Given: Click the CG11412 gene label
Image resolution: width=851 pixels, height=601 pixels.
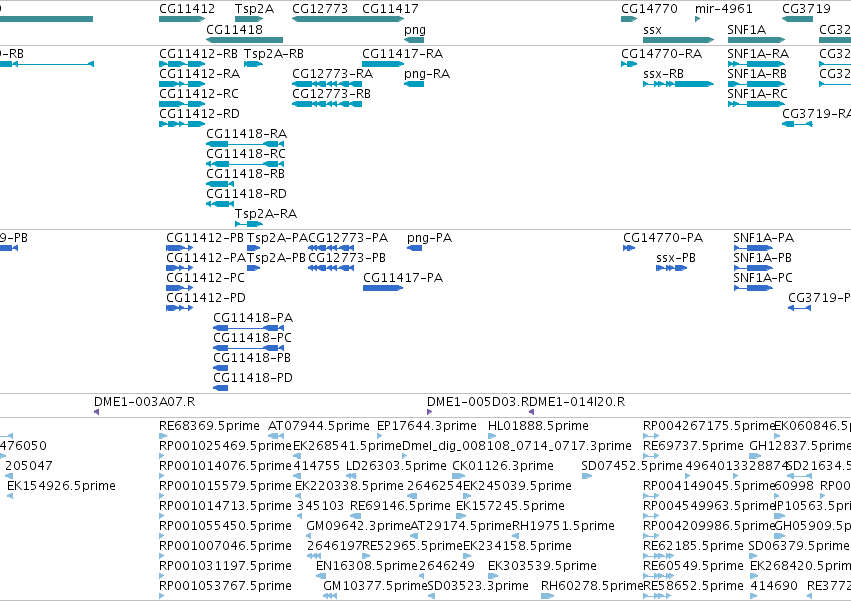Looking at the screenshot, I should tap(187, 9).
